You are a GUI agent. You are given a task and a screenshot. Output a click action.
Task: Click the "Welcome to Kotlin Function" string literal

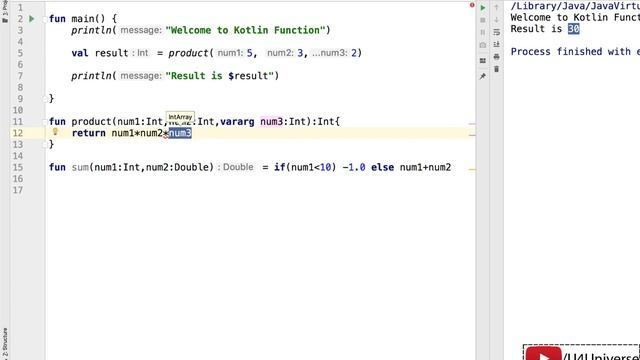click(x=245, y=30)
